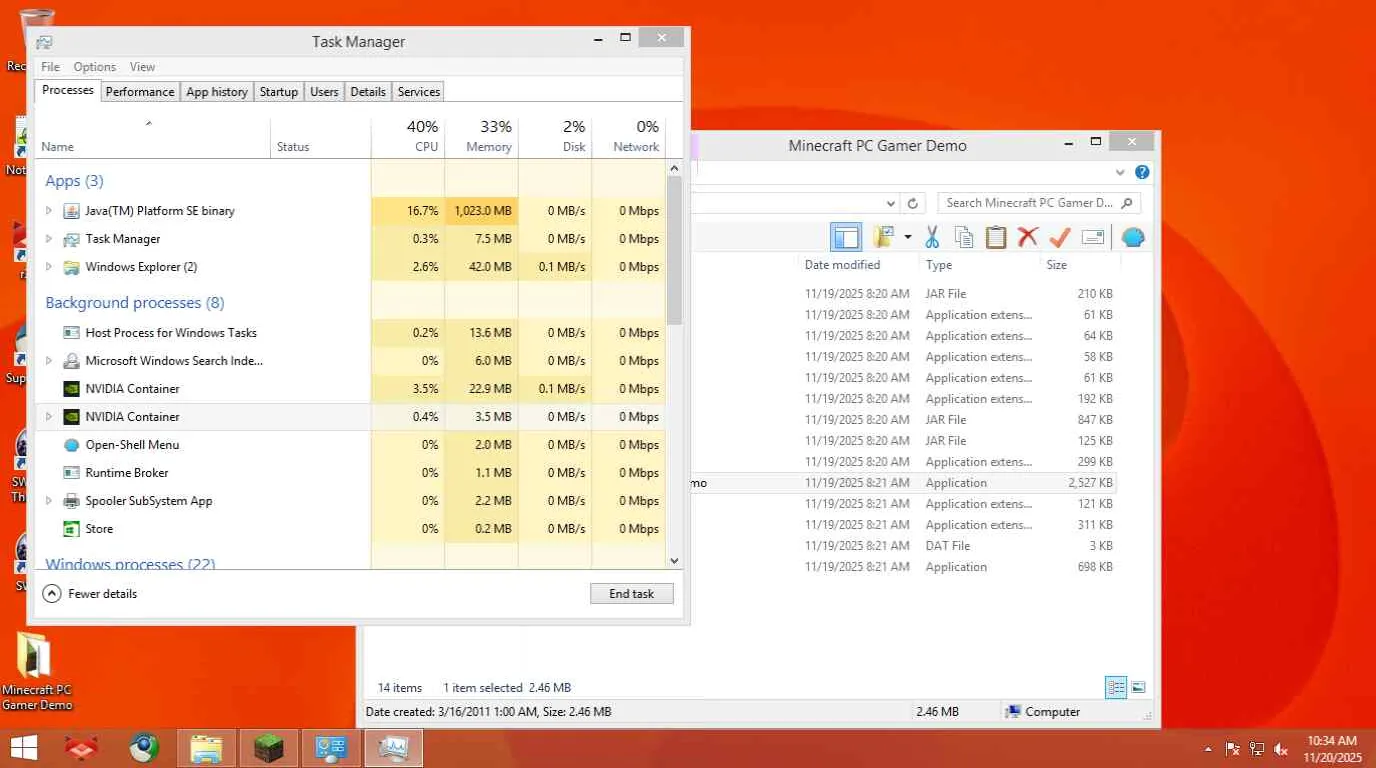This screenshot has width=1376, height=768.
Task: Click the Windows Start button
Action: pyautogui.click(x=23, y=748)
